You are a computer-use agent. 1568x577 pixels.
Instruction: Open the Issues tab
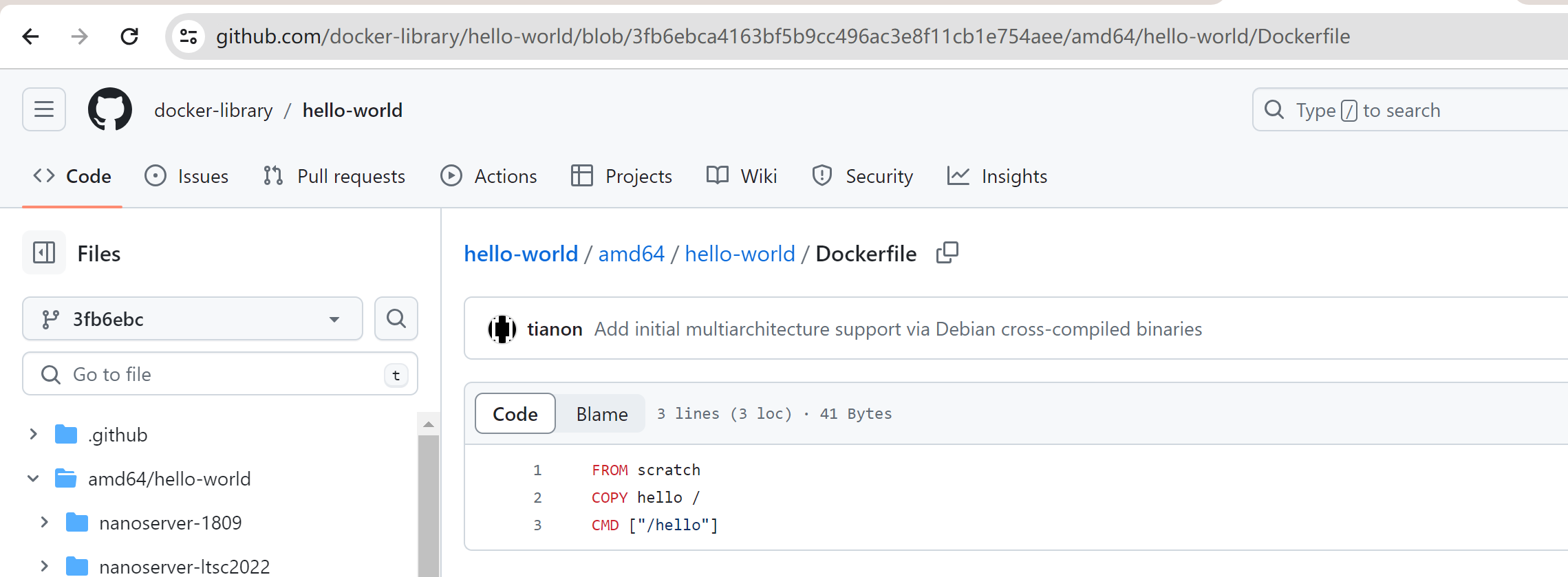(x=186, y=177)
